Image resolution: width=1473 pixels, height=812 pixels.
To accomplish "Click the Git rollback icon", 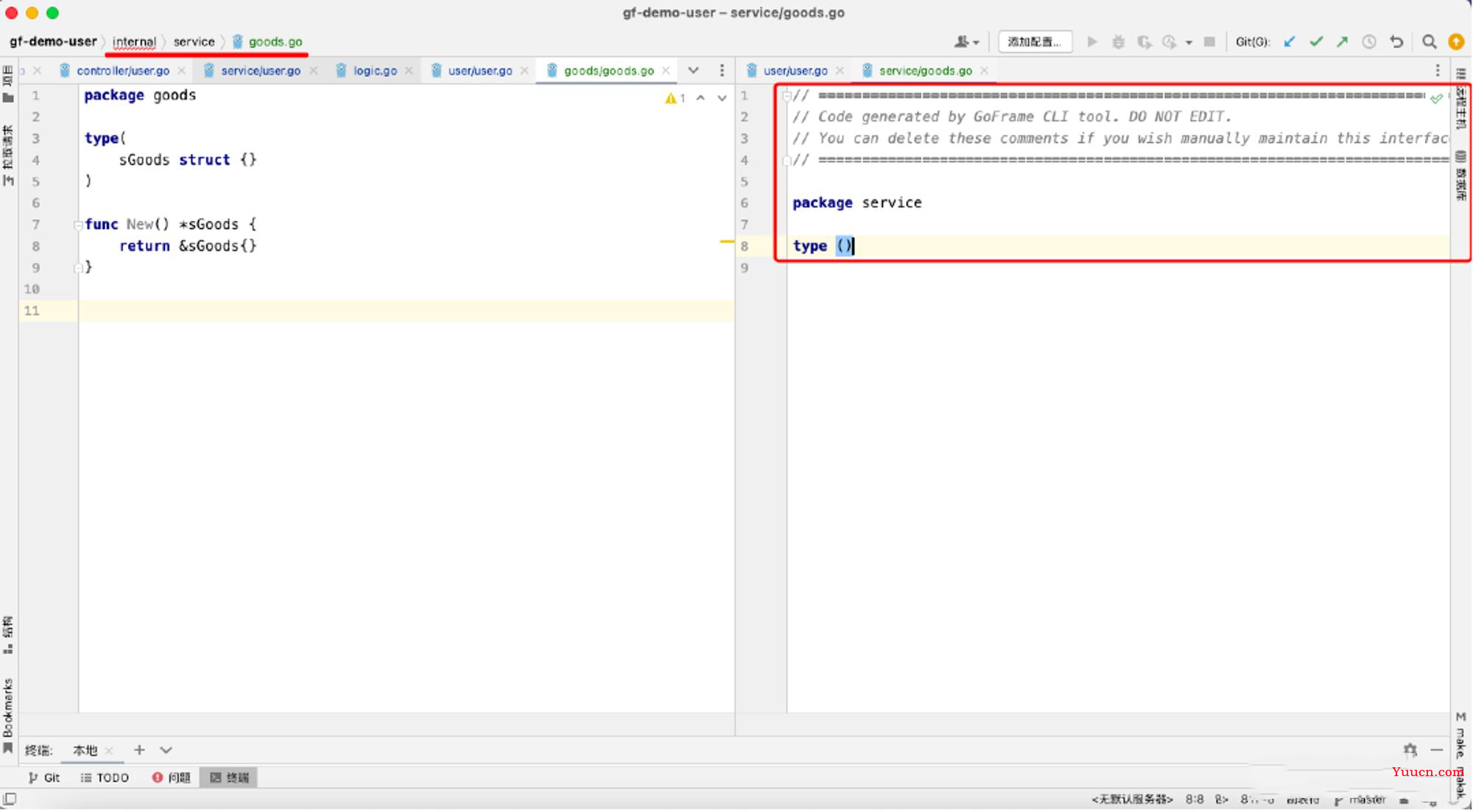I will 1396,42.
